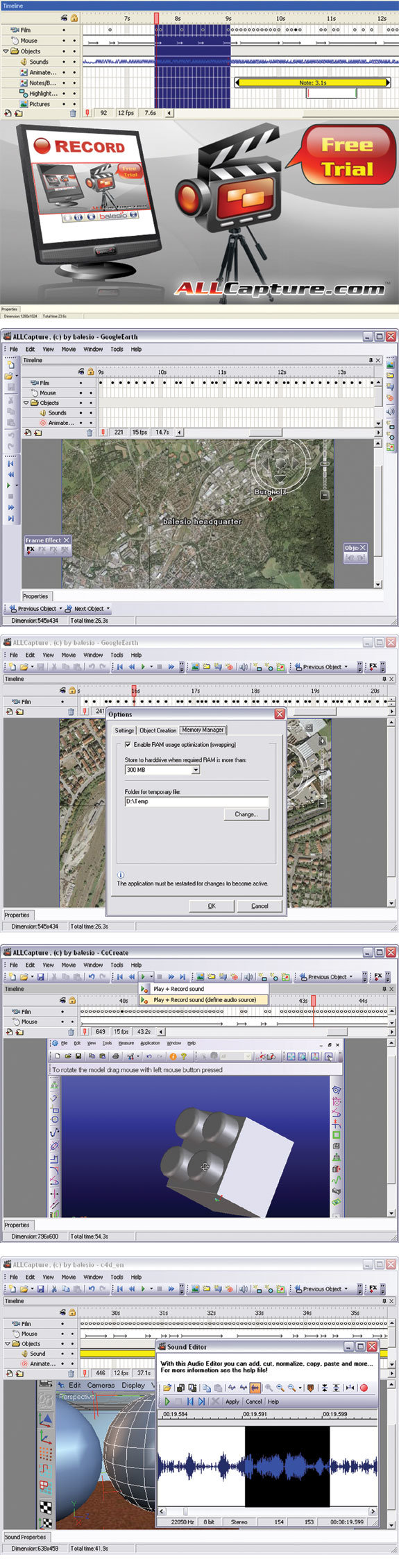Image resolution: width=399 pixels, height=1568 pixels.
Task: Click Properties tab in balesio headquarter window
Action: click(35, 596)
